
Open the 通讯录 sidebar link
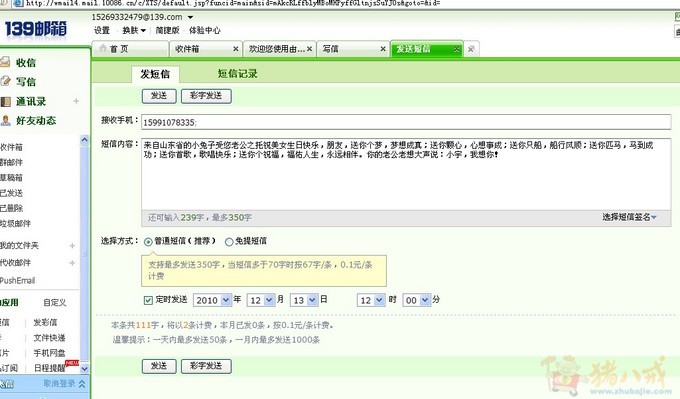[31, 101]
